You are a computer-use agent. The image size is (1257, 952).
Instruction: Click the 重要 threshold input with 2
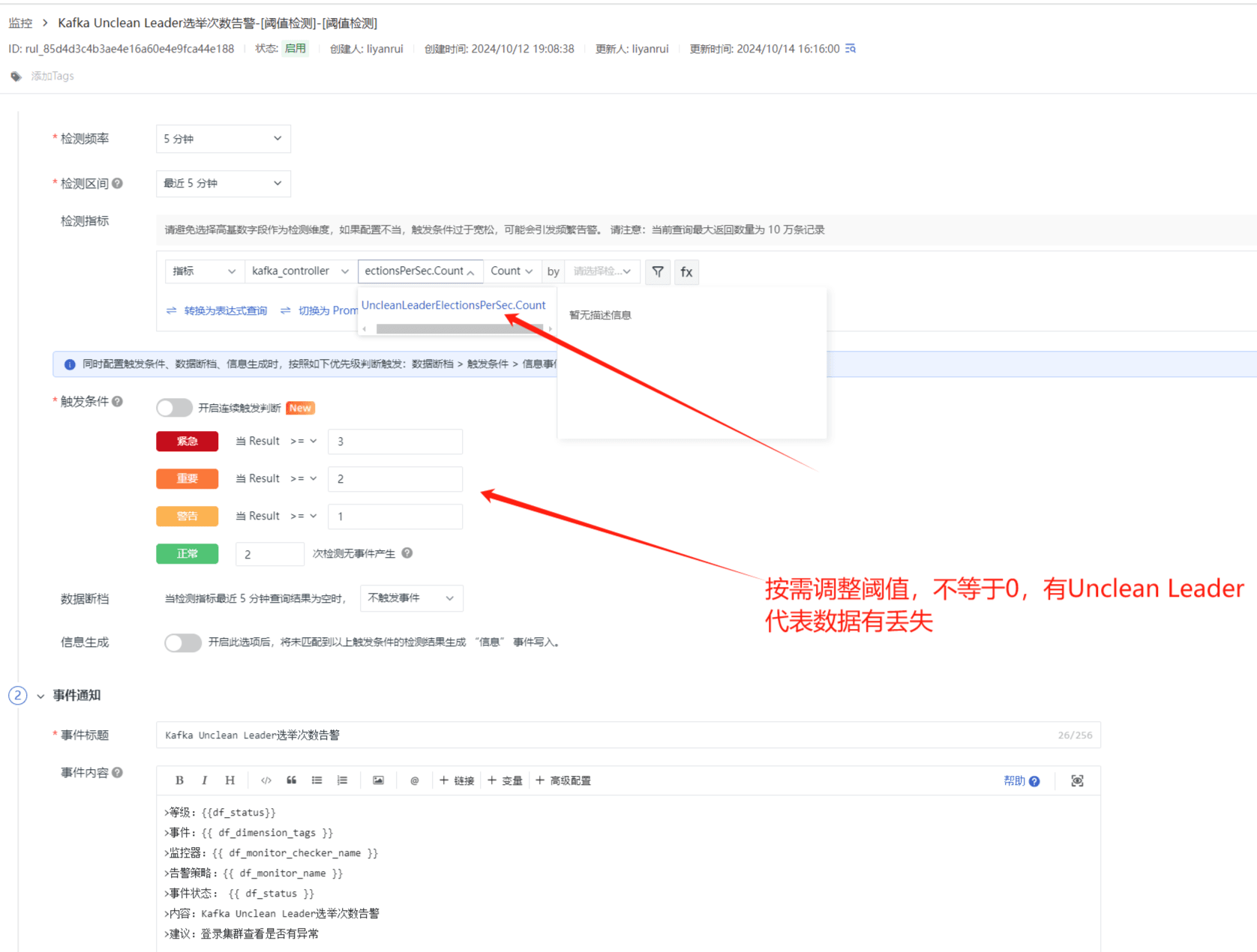tap(395, 479)
